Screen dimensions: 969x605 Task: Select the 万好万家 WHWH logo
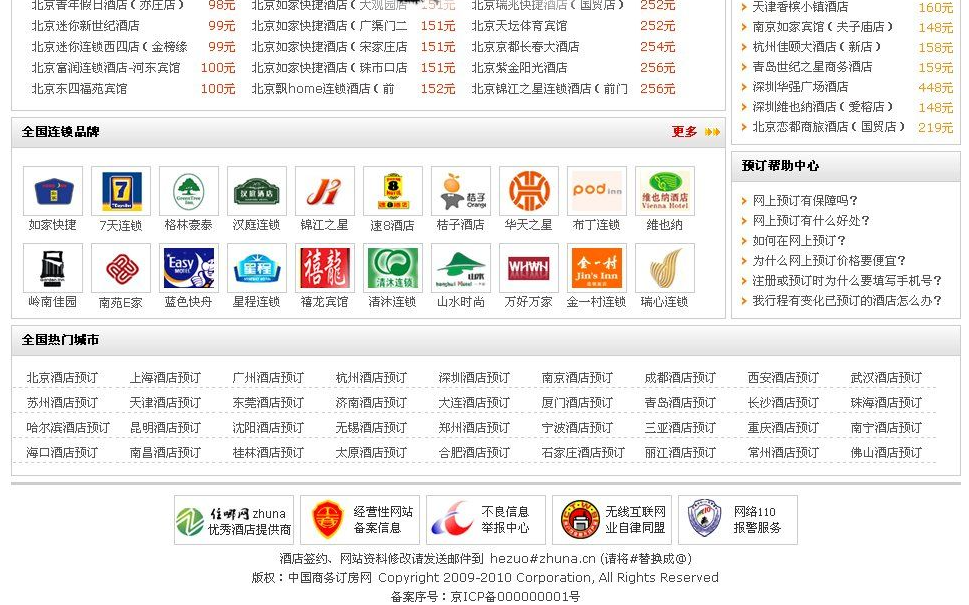(528, 268)
